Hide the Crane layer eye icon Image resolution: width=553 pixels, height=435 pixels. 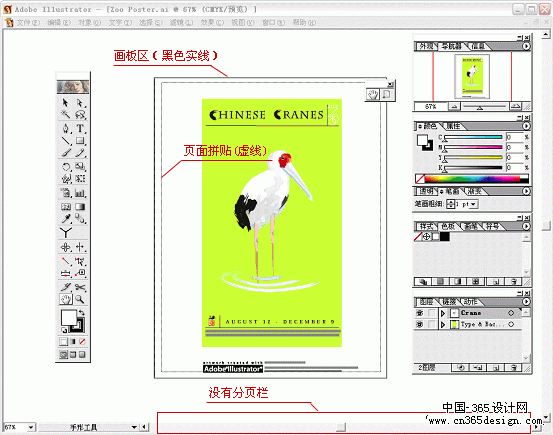[420, 313]
